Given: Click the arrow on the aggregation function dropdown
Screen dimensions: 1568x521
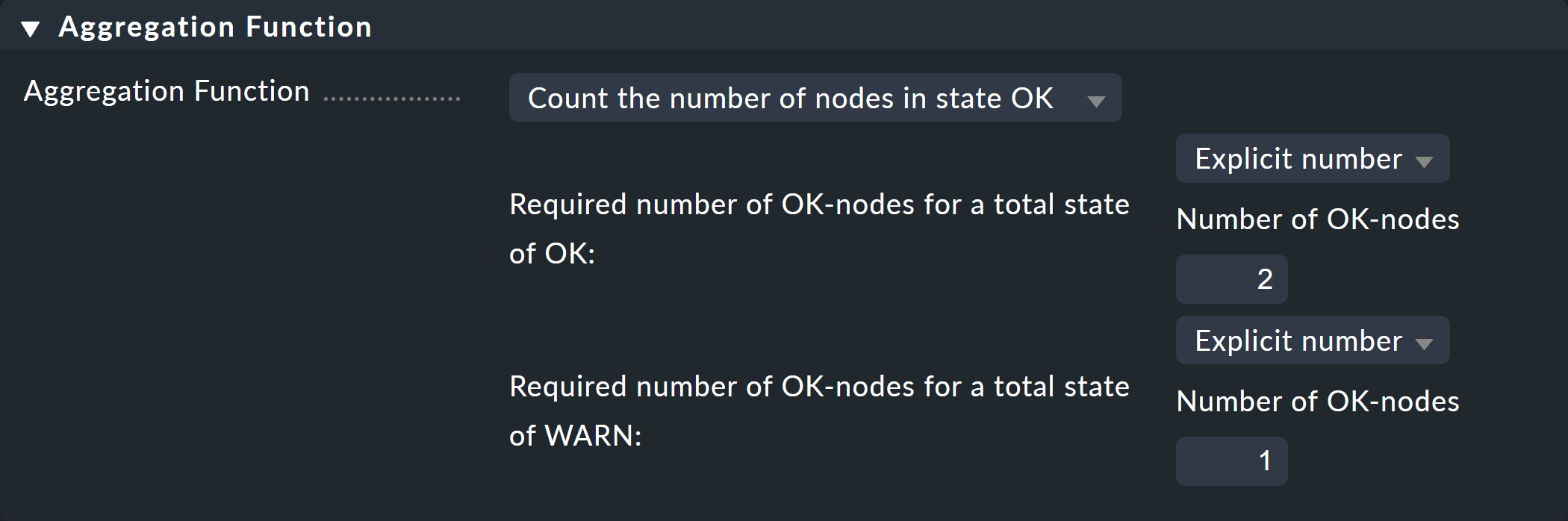Looking at the screenshot, I should (x=1096, y=101).
